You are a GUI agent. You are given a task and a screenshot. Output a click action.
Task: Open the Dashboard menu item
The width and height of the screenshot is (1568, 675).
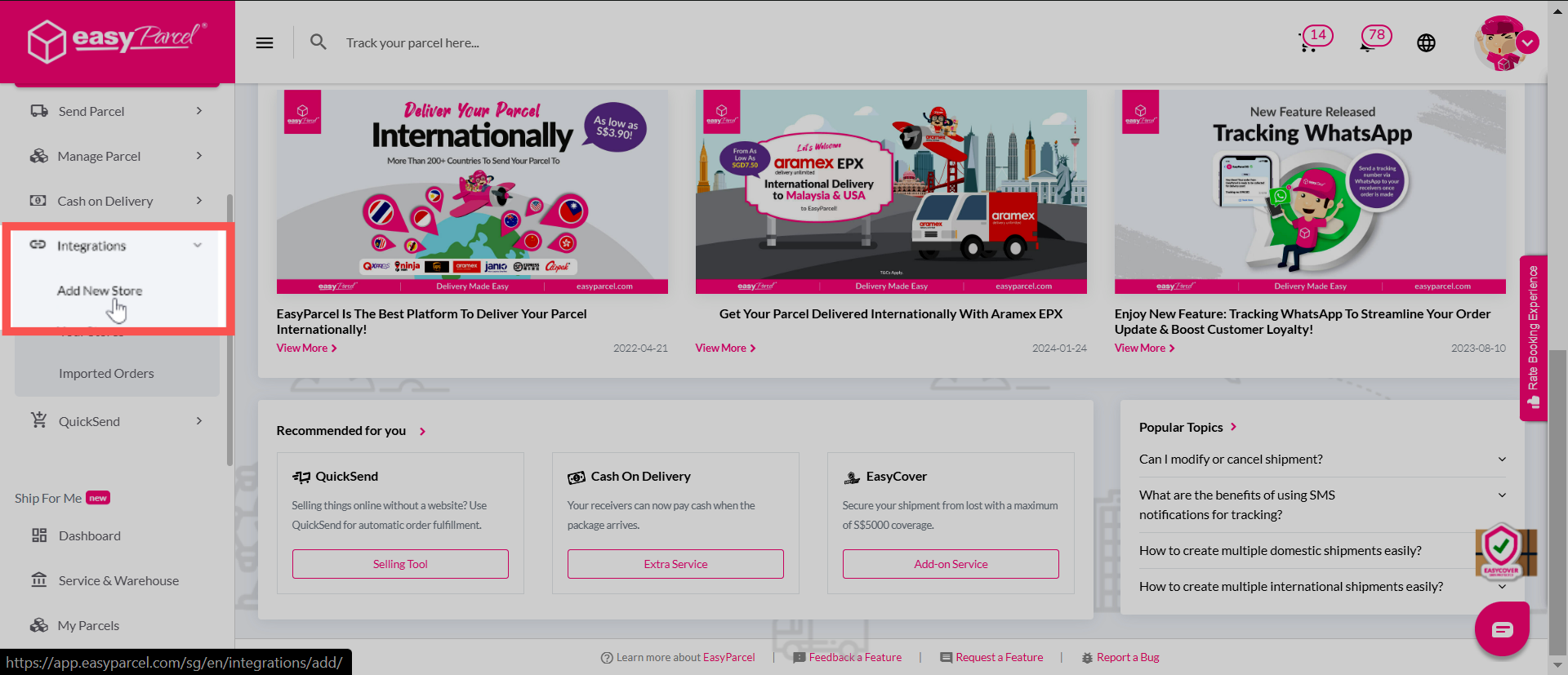tap(90, 535)
